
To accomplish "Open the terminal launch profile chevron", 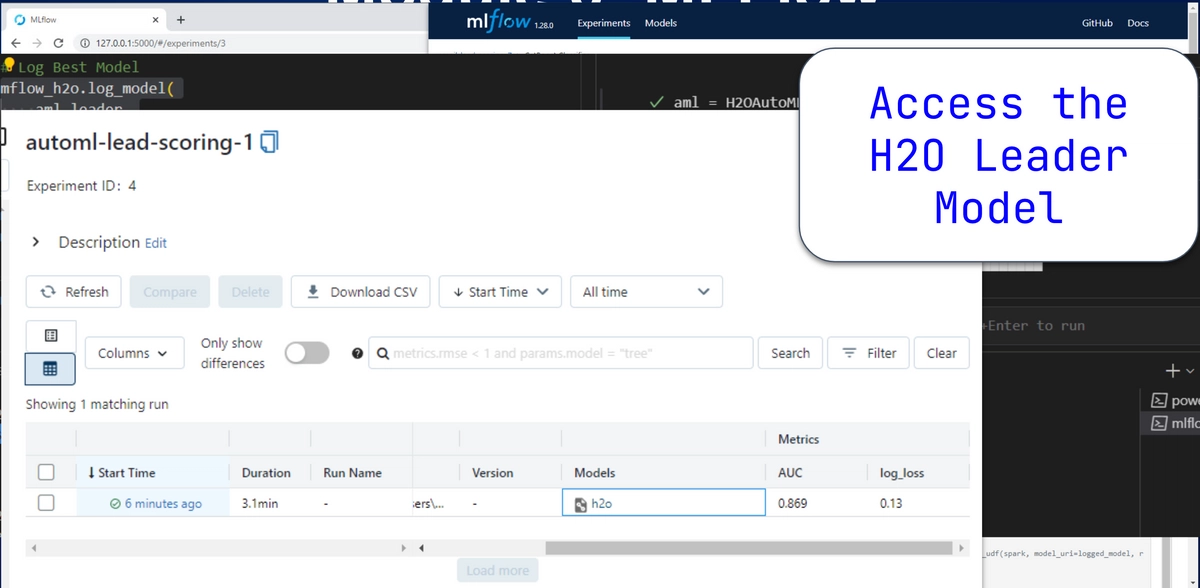I will click(x=1190, y=372).
